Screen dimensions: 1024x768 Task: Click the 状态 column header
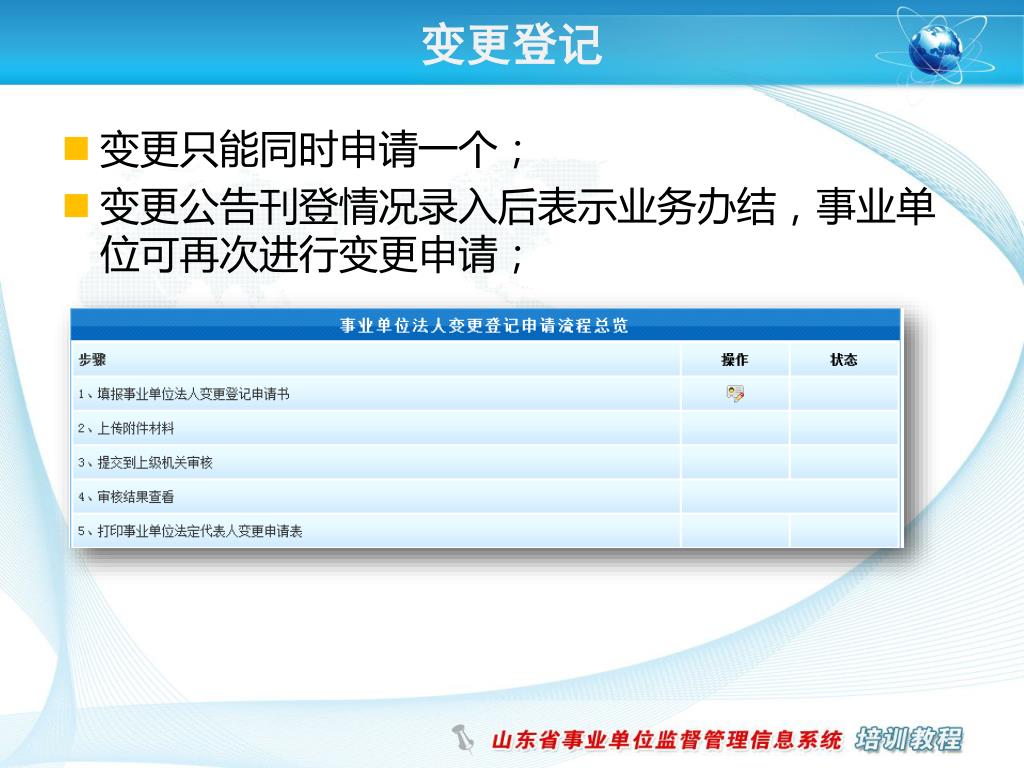(x=844, y=359)
